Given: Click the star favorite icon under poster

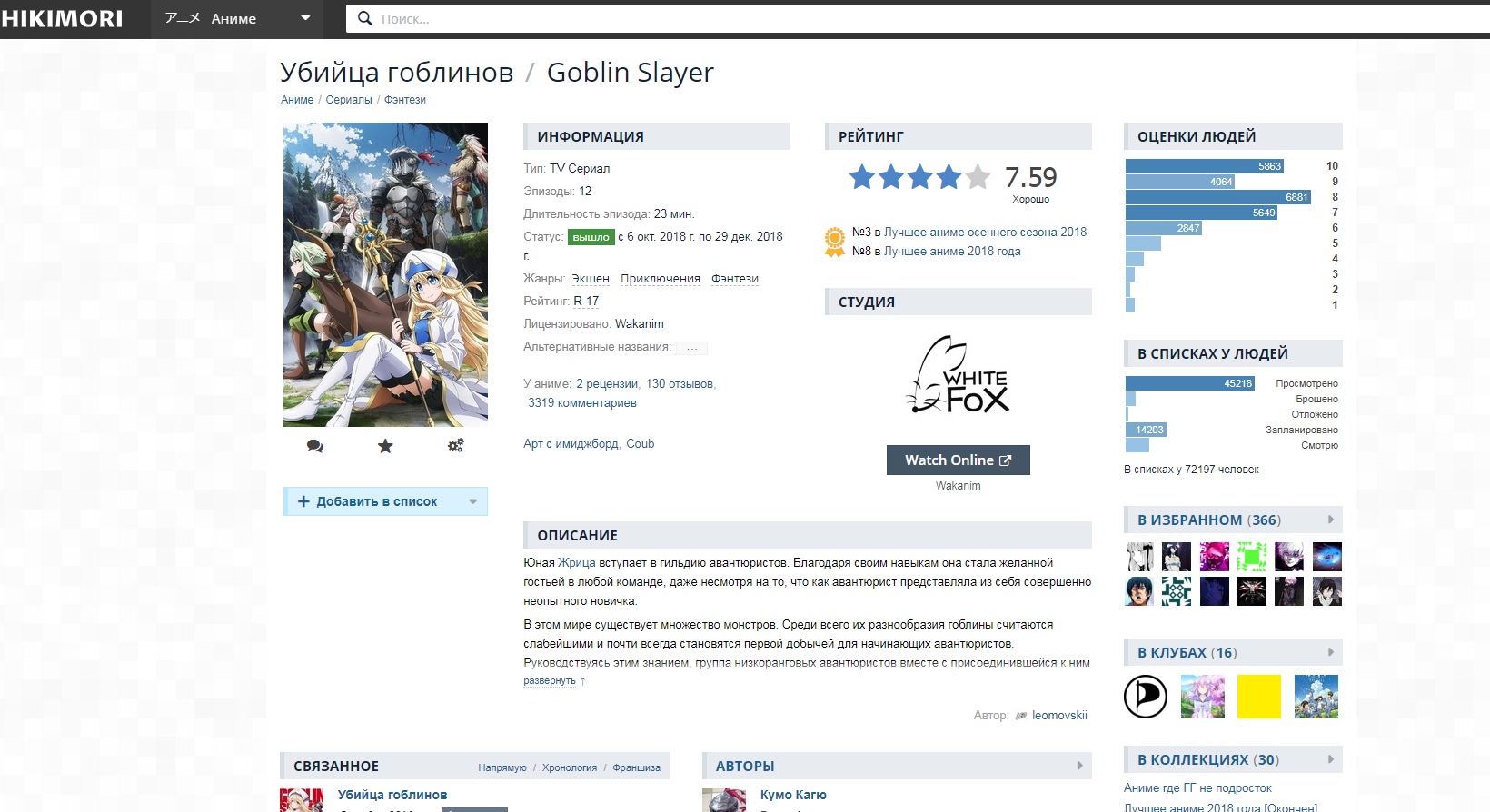Looking at the screenshot, I should coord(385,446).
